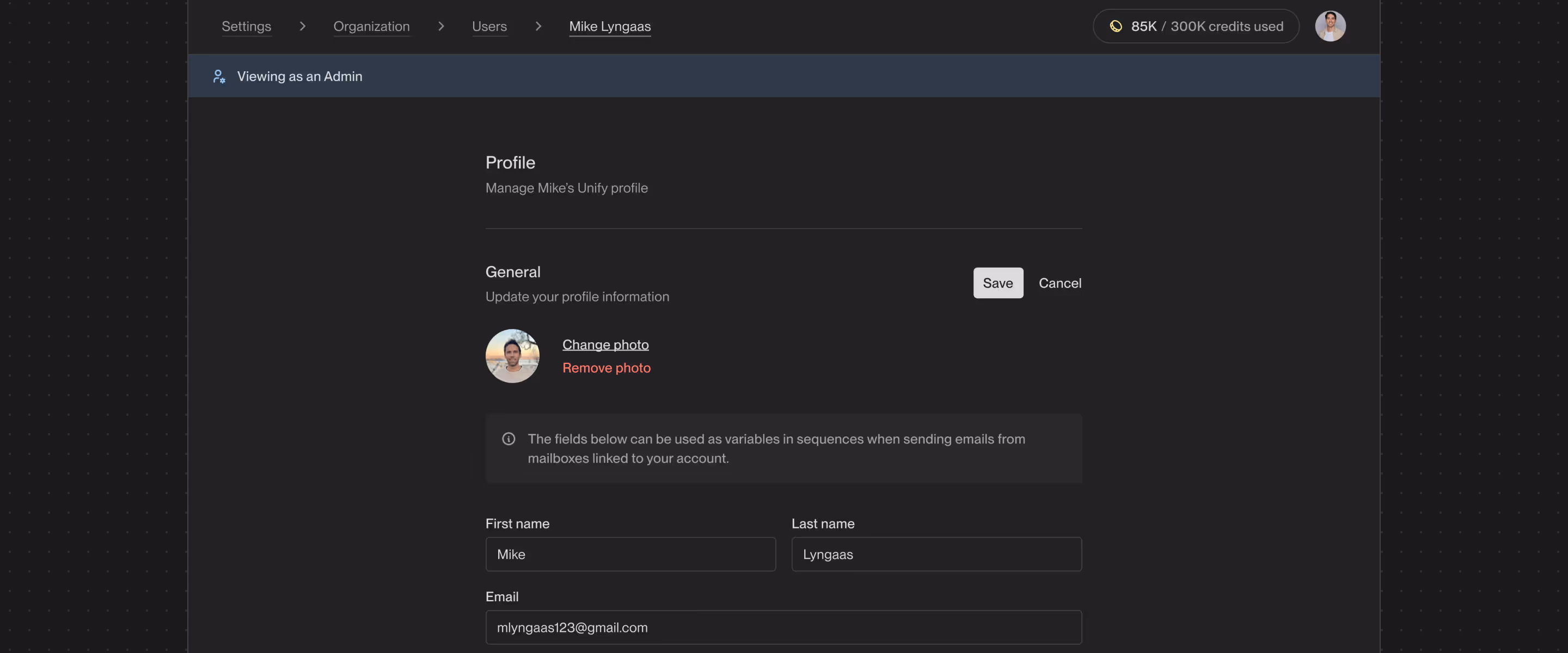The height and width of the screenshot is (653, 1568).
Task: Click the Change photo link
Action: [605, 344]
